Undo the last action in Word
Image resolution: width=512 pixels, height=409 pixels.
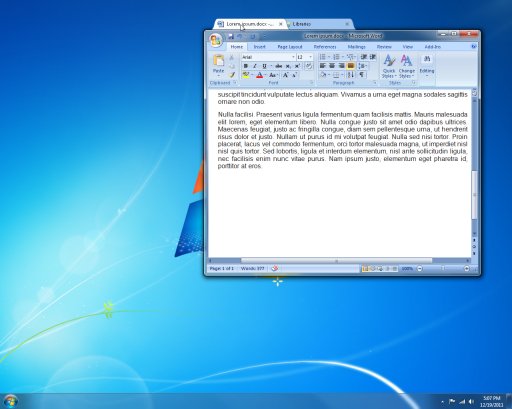click(x=240, y=36)
